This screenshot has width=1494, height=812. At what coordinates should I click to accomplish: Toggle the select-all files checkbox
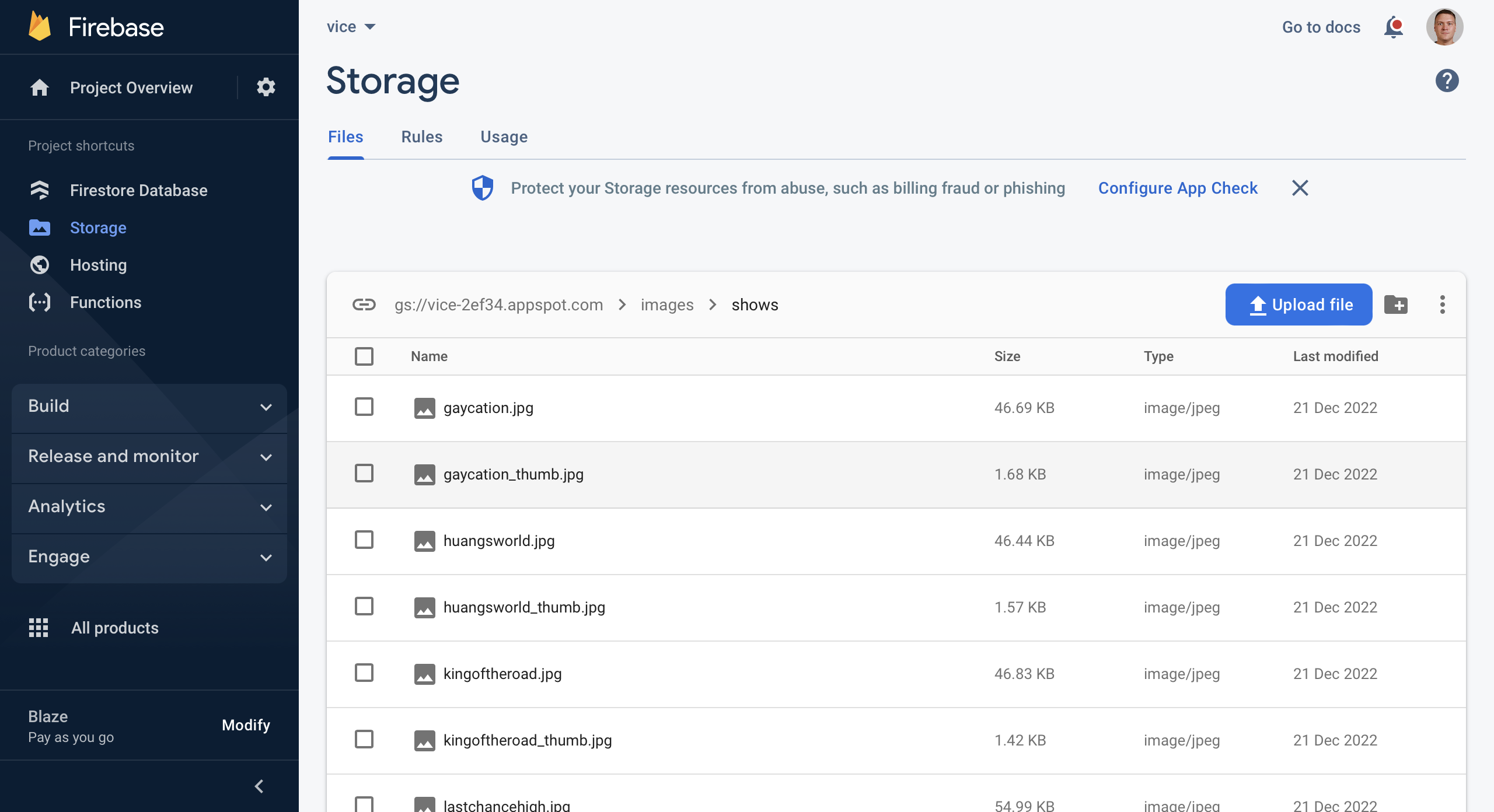coord(364,356)
